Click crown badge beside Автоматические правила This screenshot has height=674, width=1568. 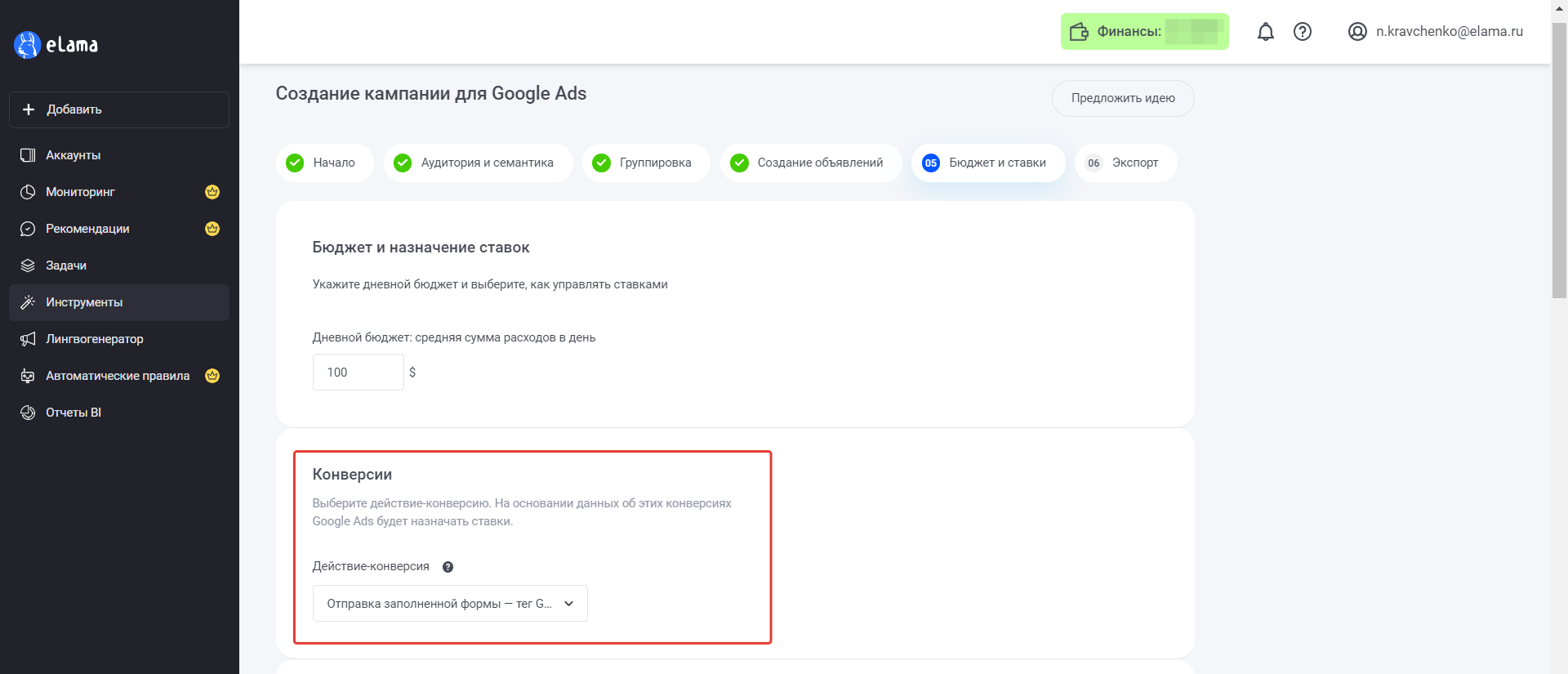pos(212,376)
